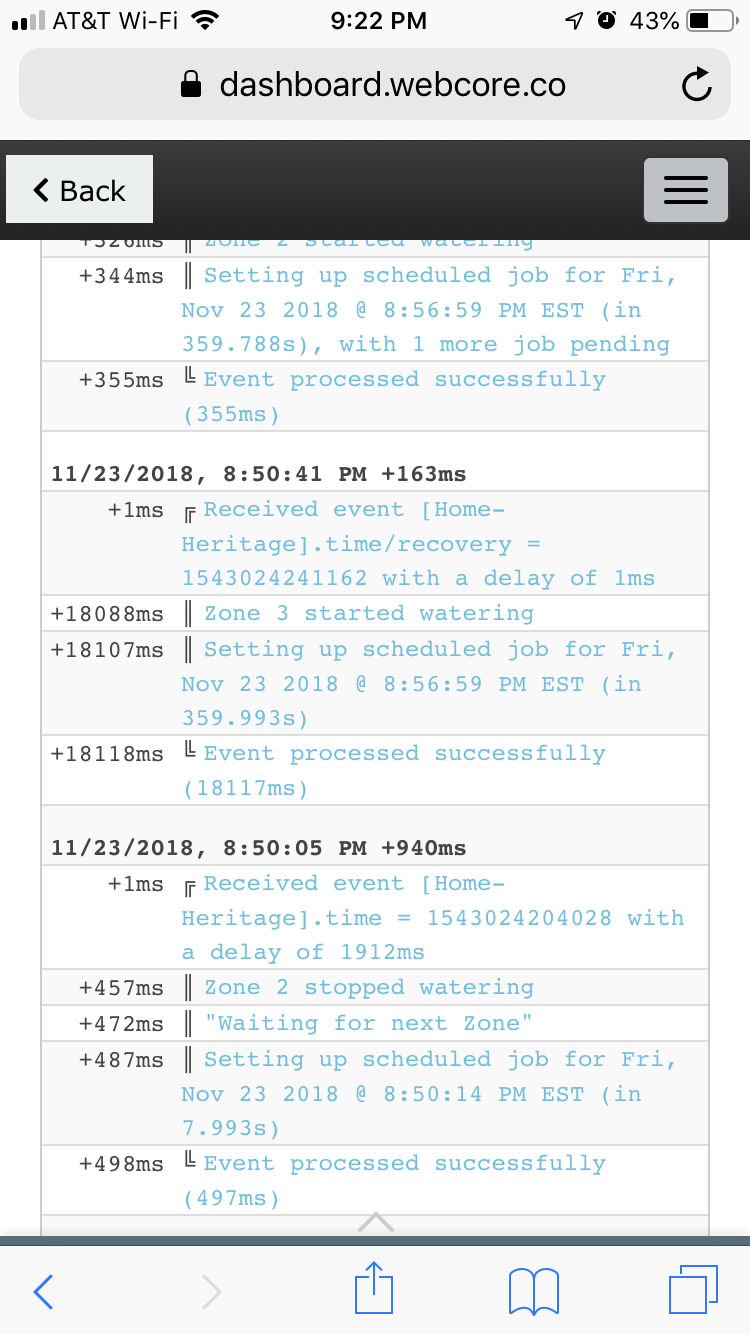Go back with Safari back arrow
Screen dimensions: 750x1334
(43, 1291)
